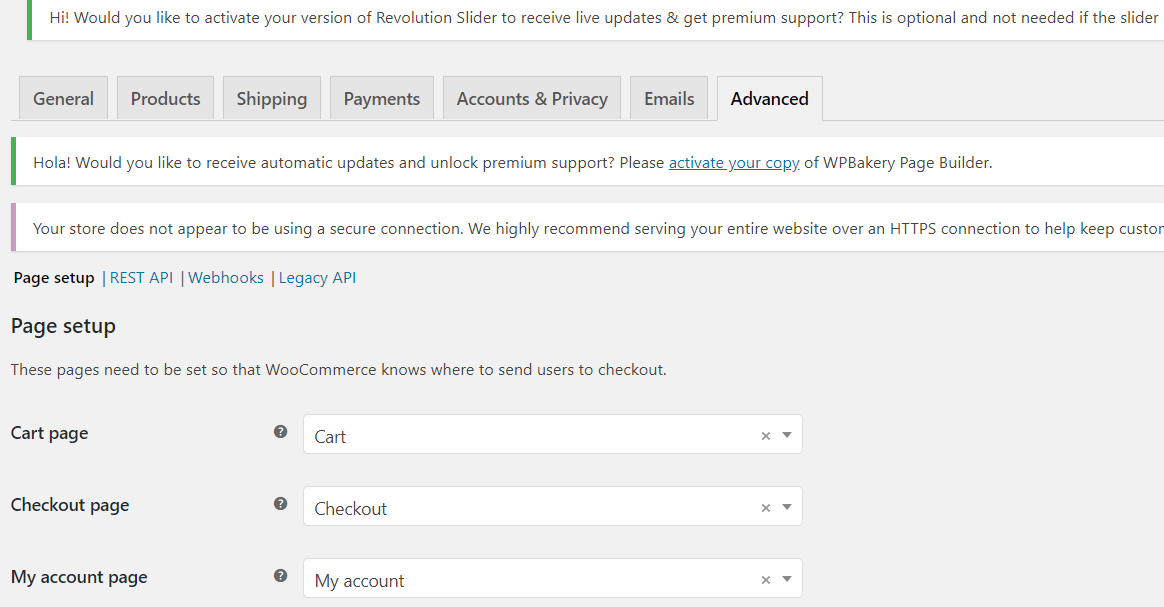Switch to the Emails tab

[669, 99]
